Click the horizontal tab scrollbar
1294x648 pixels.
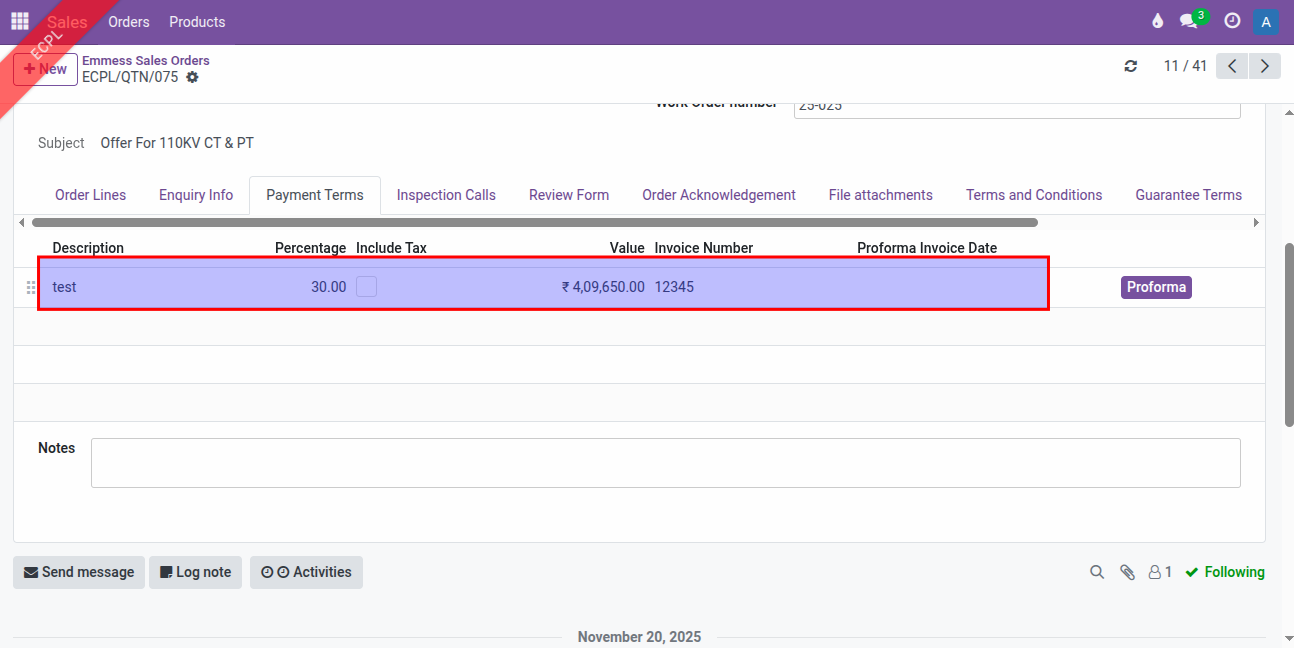(x=535, y=222)
